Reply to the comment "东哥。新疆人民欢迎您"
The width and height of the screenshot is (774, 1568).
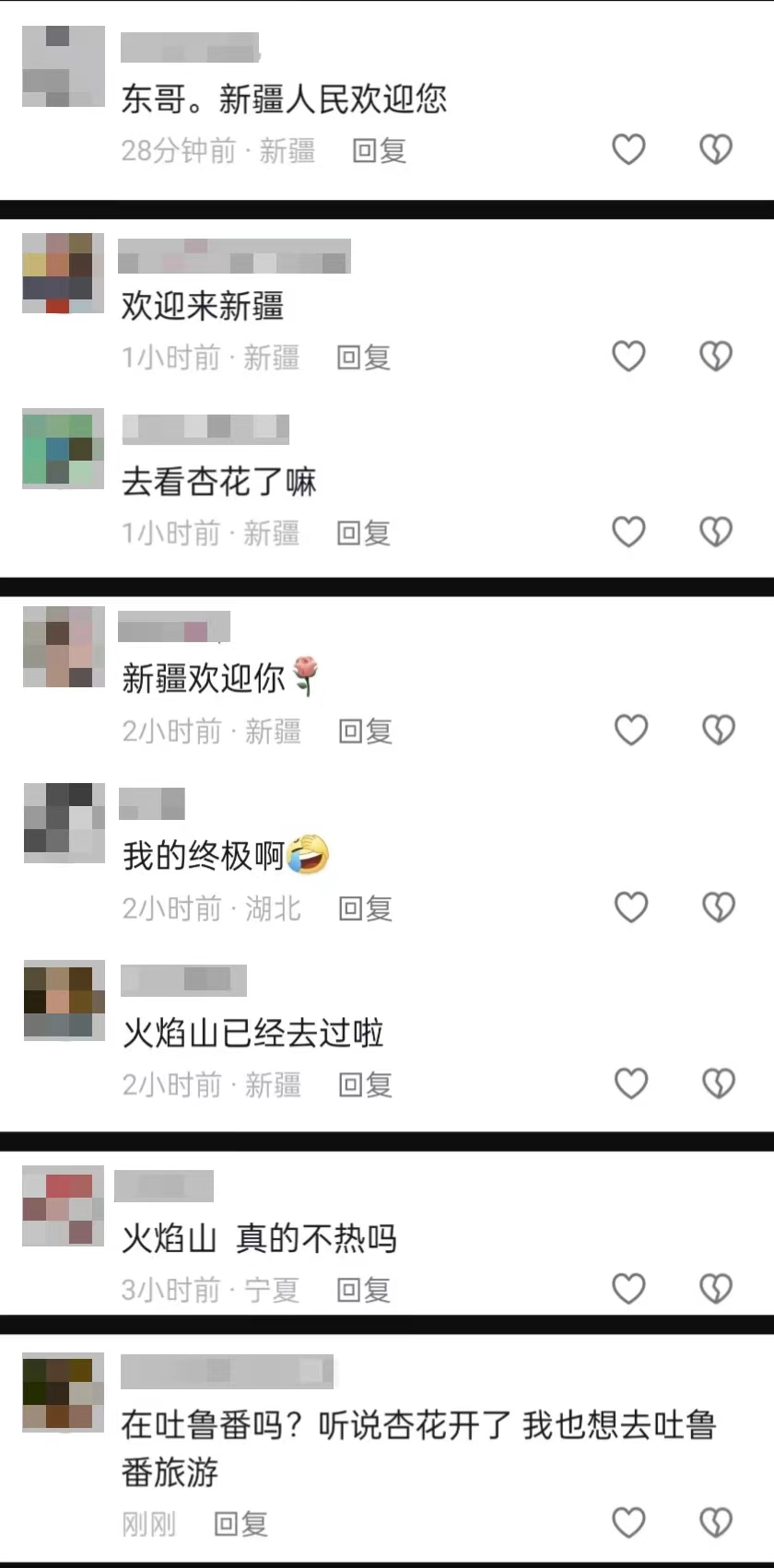[380, 150]
